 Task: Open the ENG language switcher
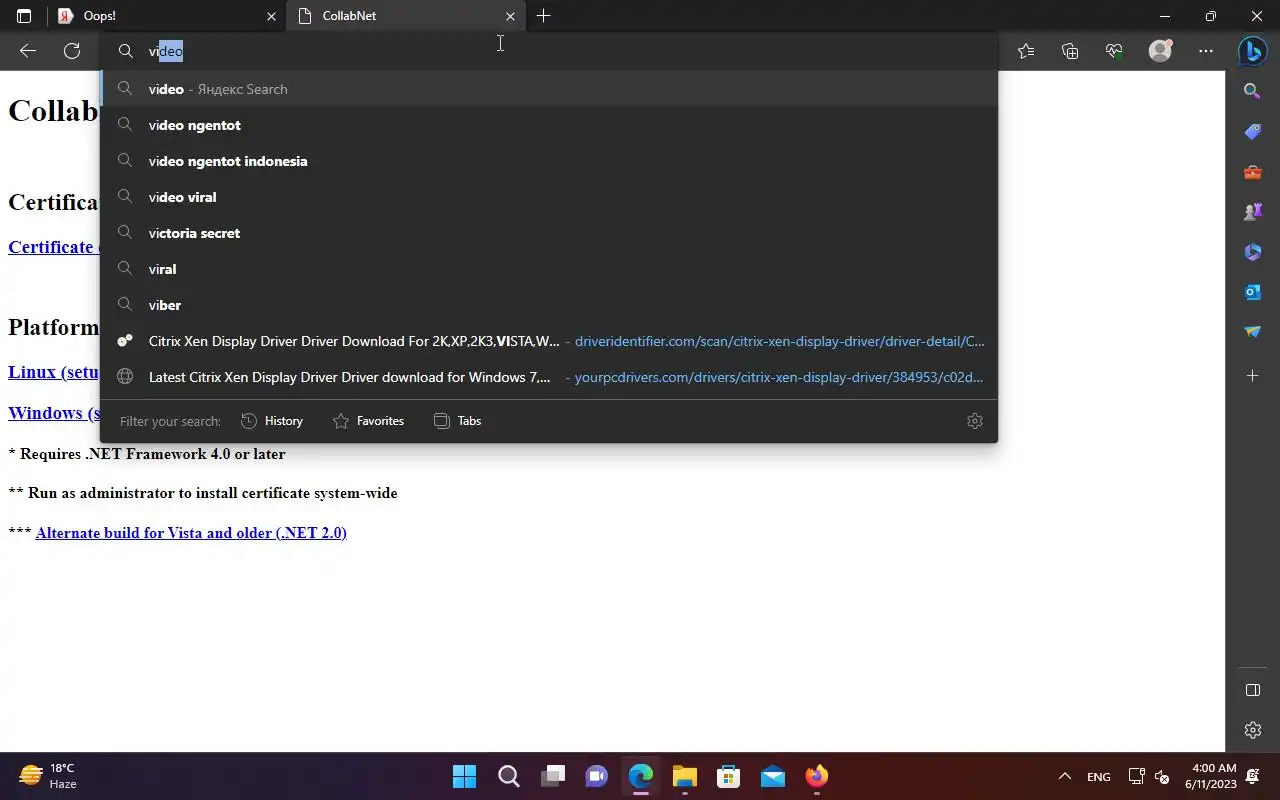click(x=1098, y=776)
